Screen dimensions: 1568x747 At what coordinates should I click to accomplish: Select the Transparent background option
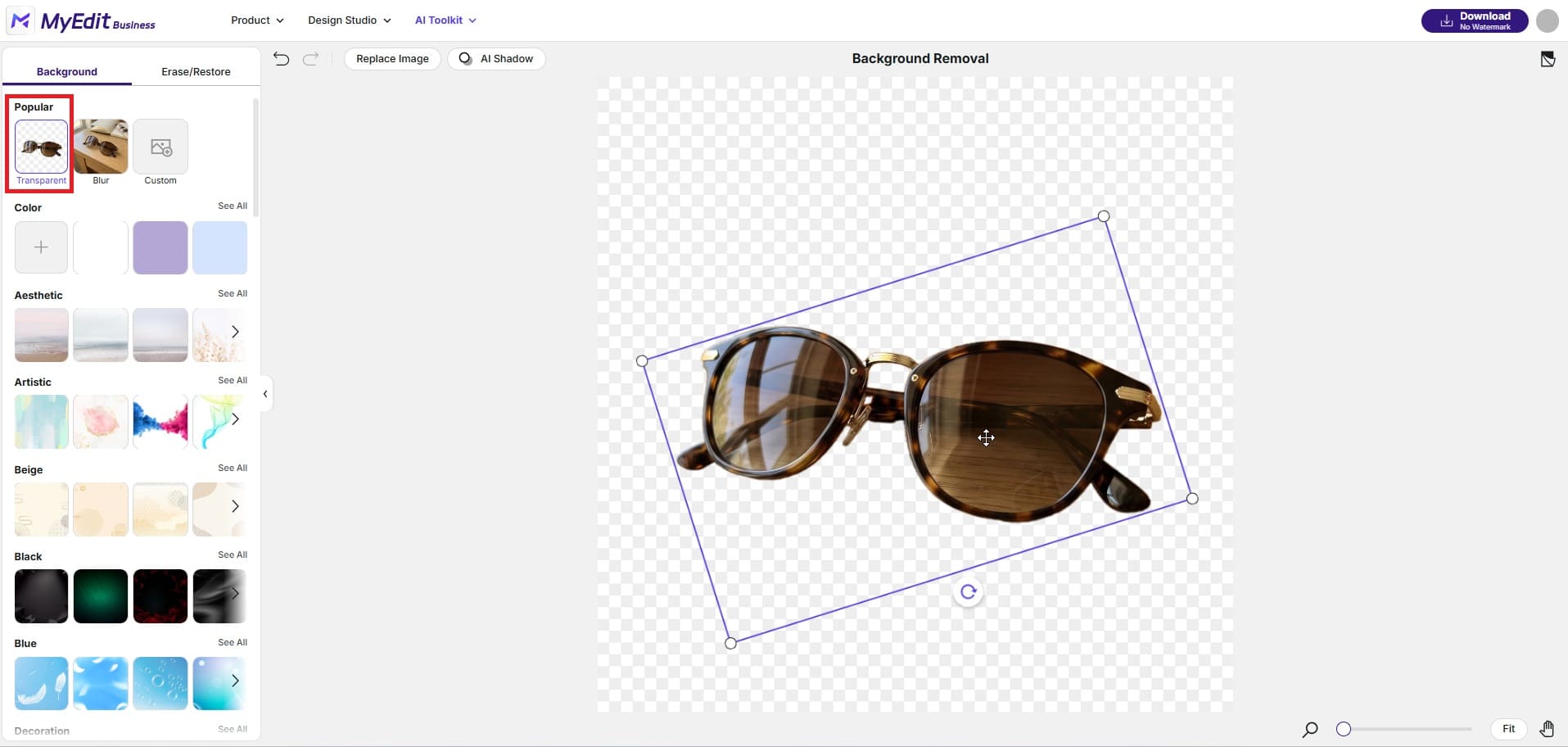(x=40, y=147)
